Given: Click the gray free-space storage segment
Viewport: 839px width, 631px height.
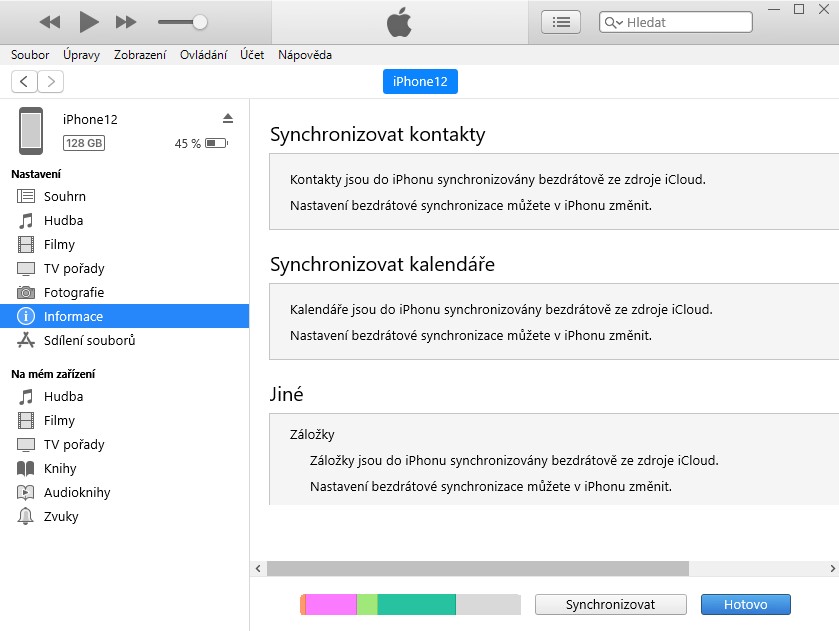Looking at the screenshot, I should tap(488, 605).
